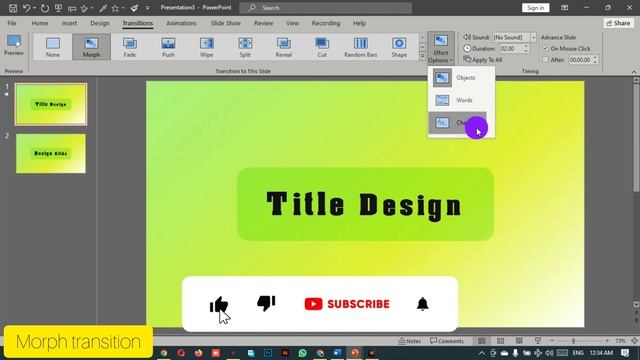Open Firefox from the taskbar

point(198,353)
